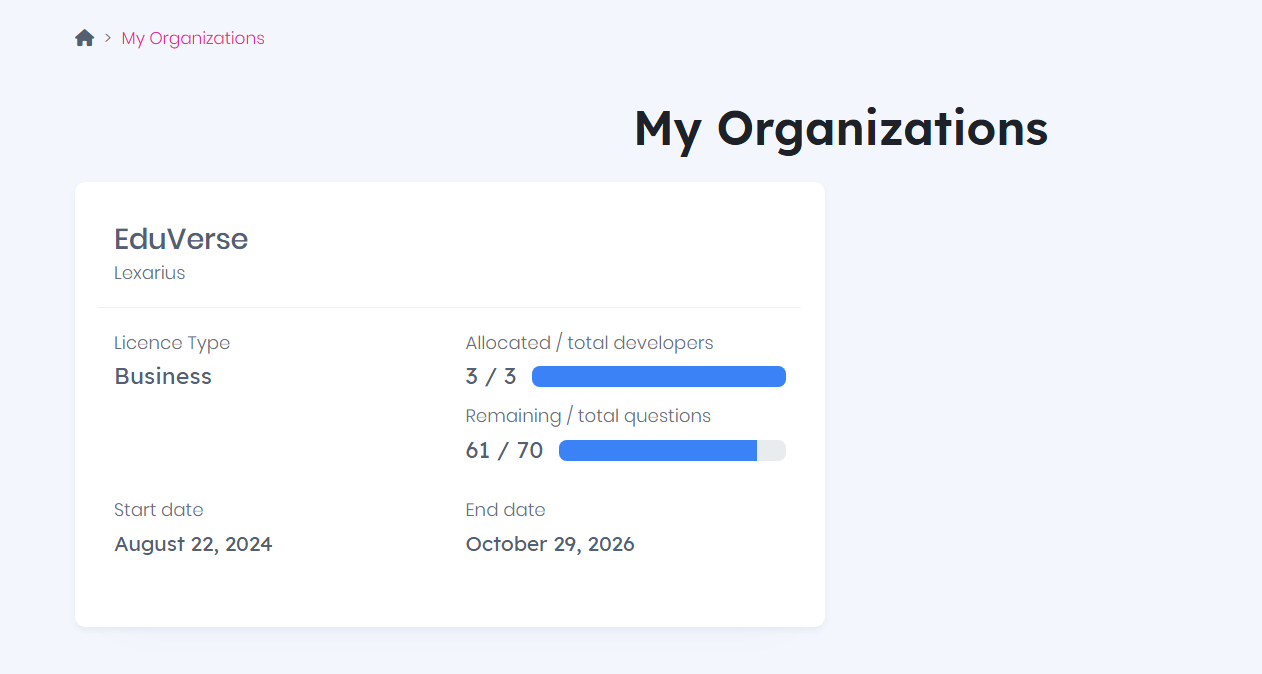
Task: Click the Remaining / total questions label
Action: (588, 416)
